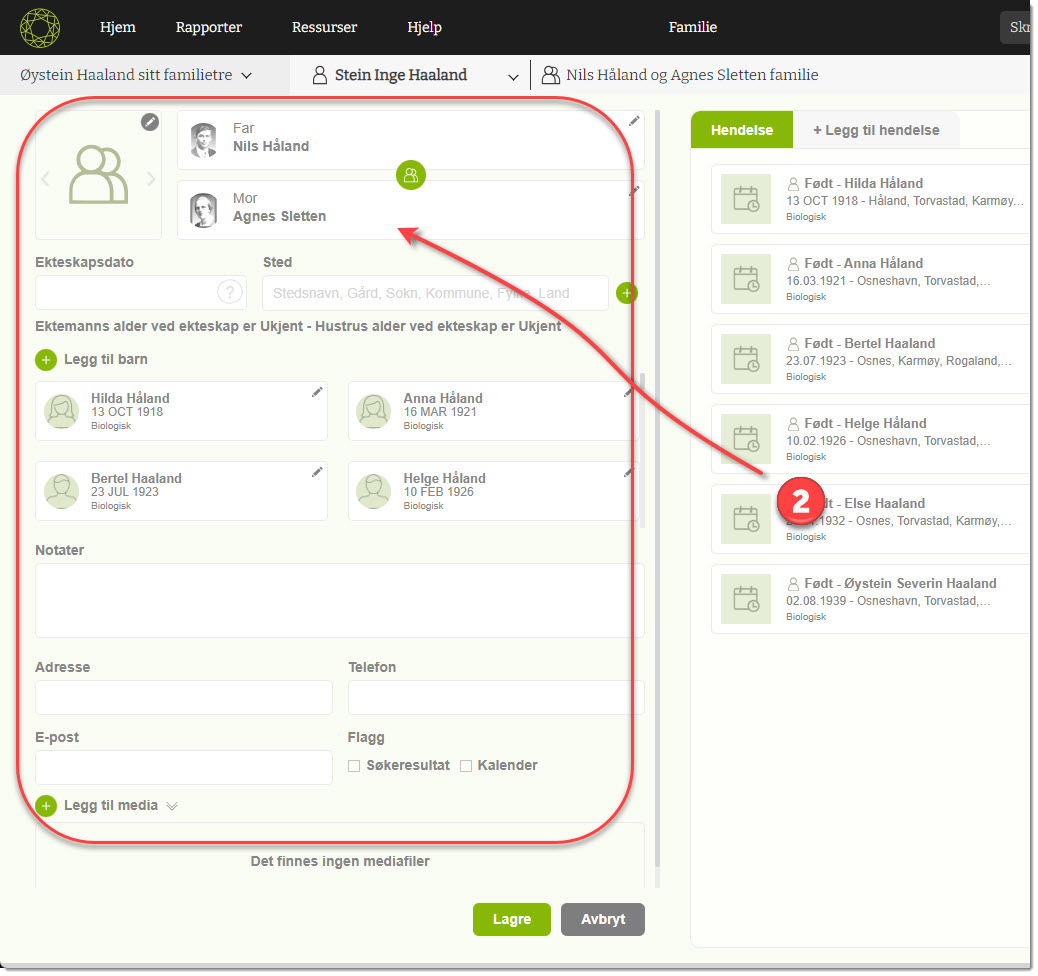Click green plus icon beside Sted field
Viewport: 1038px width, 976px height.
click(626, 293)
